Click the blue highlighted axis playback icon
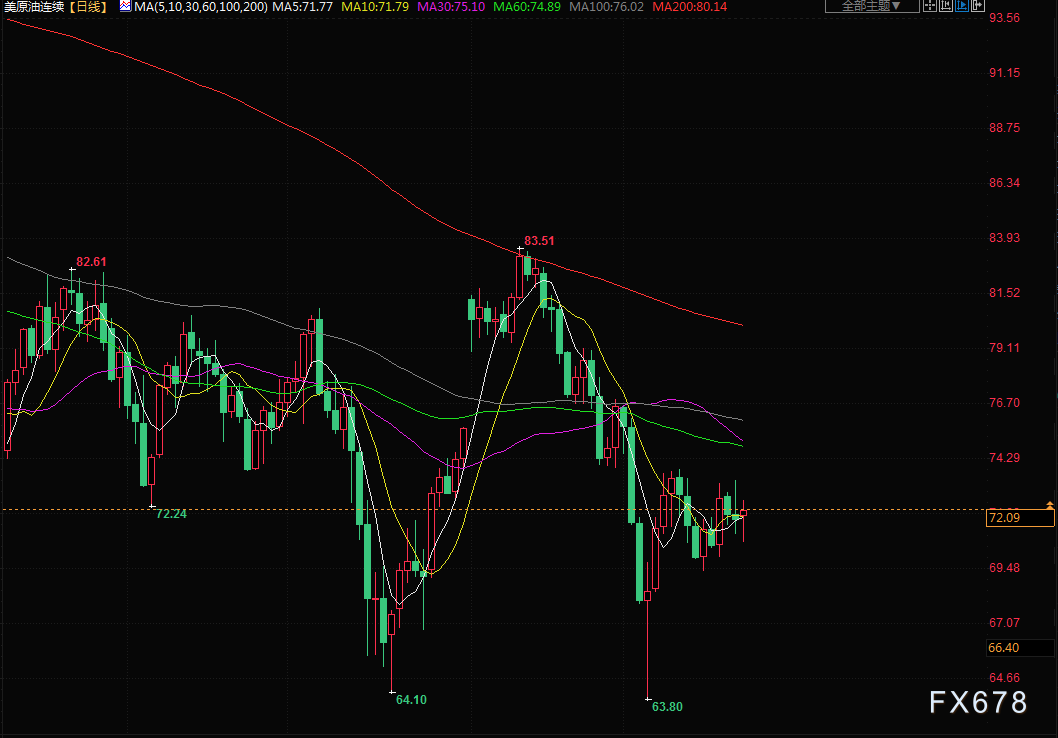Viewport: 1058px width, 738px height. pos(962,5)
